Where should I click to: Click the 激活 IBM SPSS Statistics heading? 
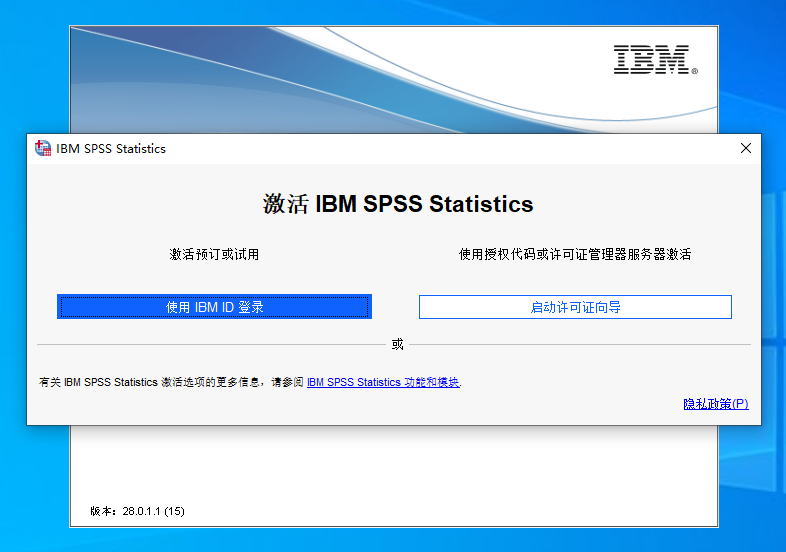point(398,204)
